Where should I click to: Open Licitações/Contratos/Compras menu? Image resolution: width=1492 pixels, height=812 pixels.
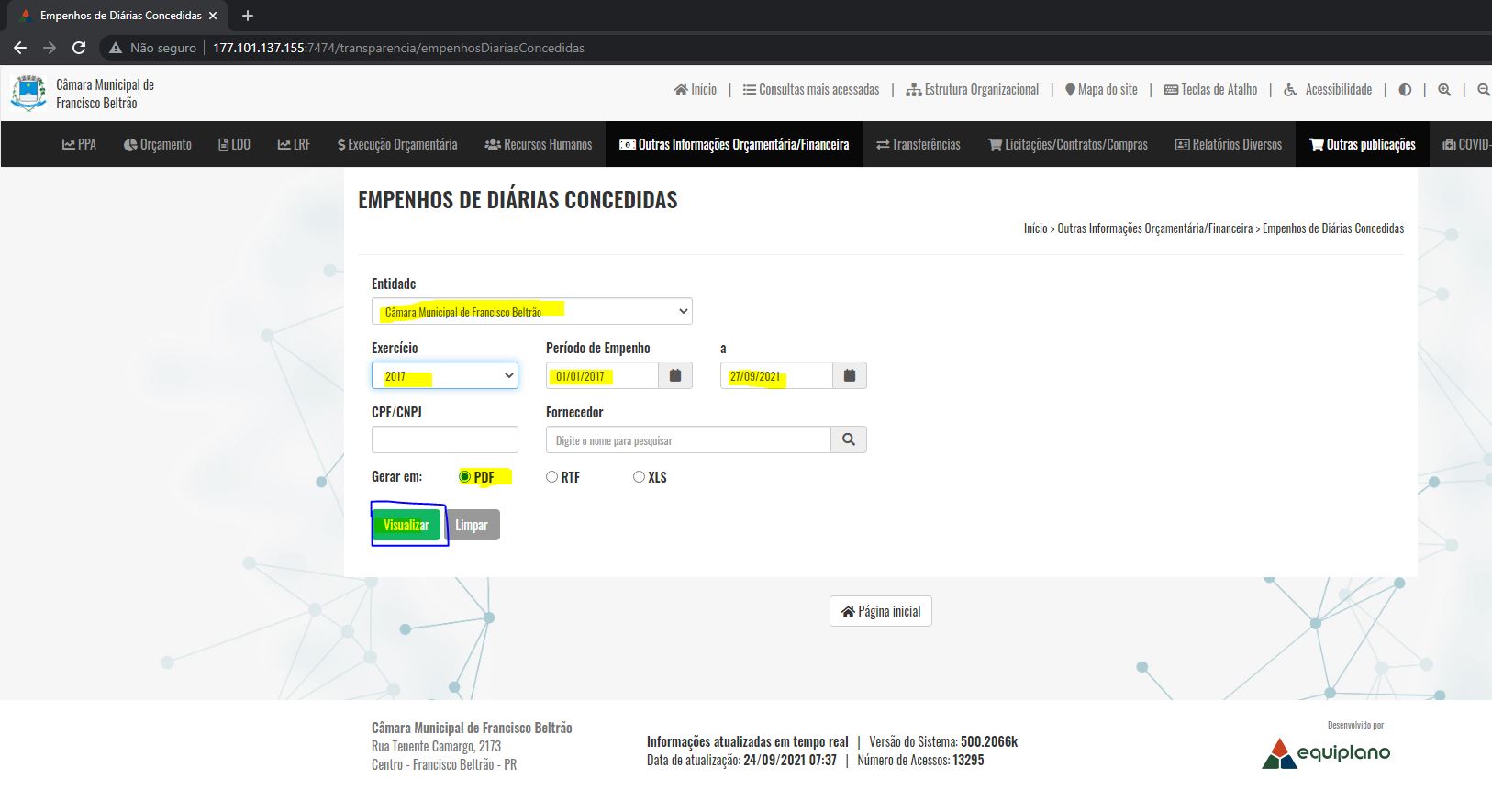tap(1067, 144)
